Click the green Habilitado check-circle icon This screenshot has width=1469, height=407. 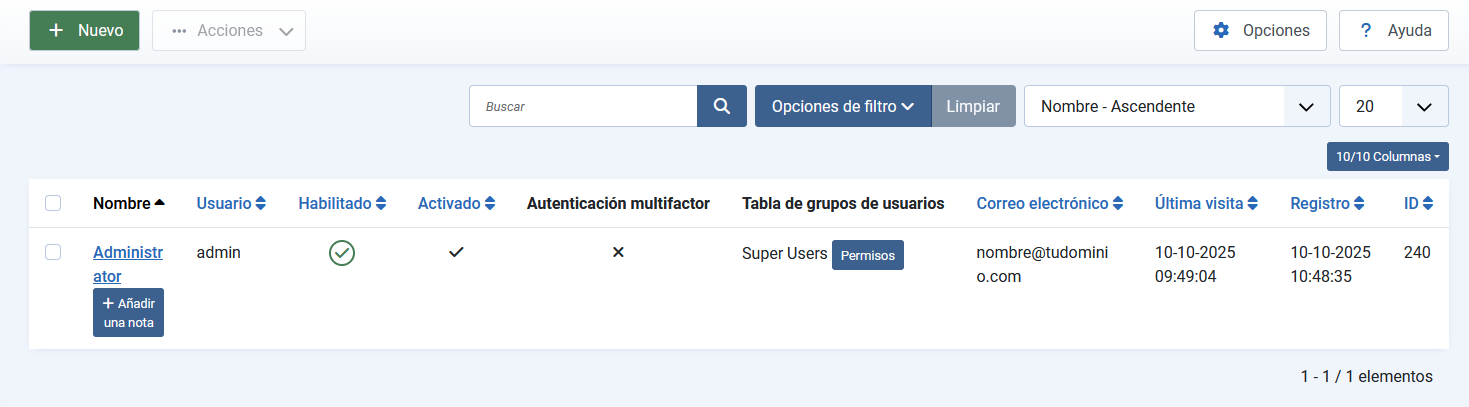pyautogui.click(x=342, y=254)
